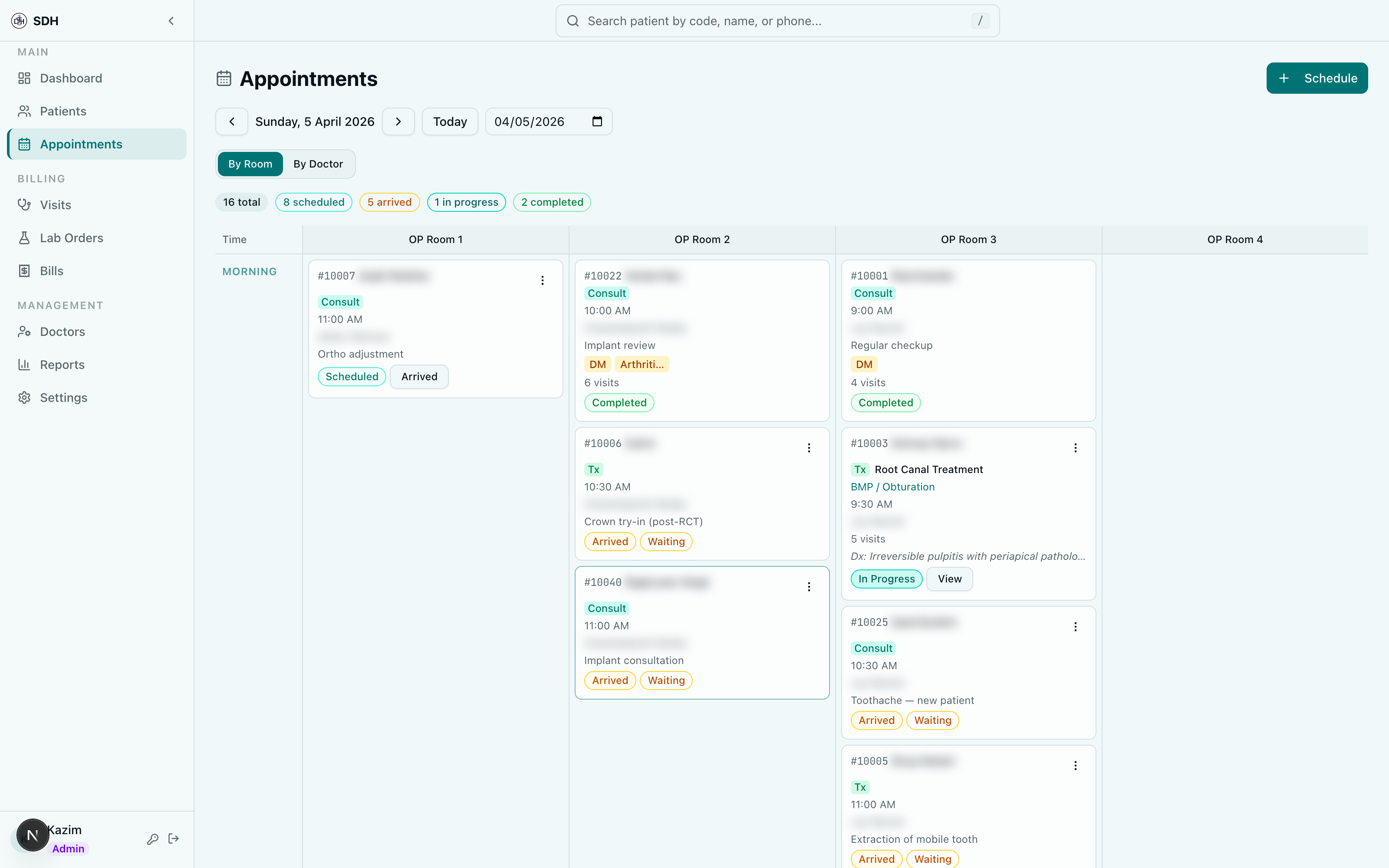Image resolution: width=1389 pixels, height=868 pixels.
Task: Go to the next day
Action: pos(398,122)
